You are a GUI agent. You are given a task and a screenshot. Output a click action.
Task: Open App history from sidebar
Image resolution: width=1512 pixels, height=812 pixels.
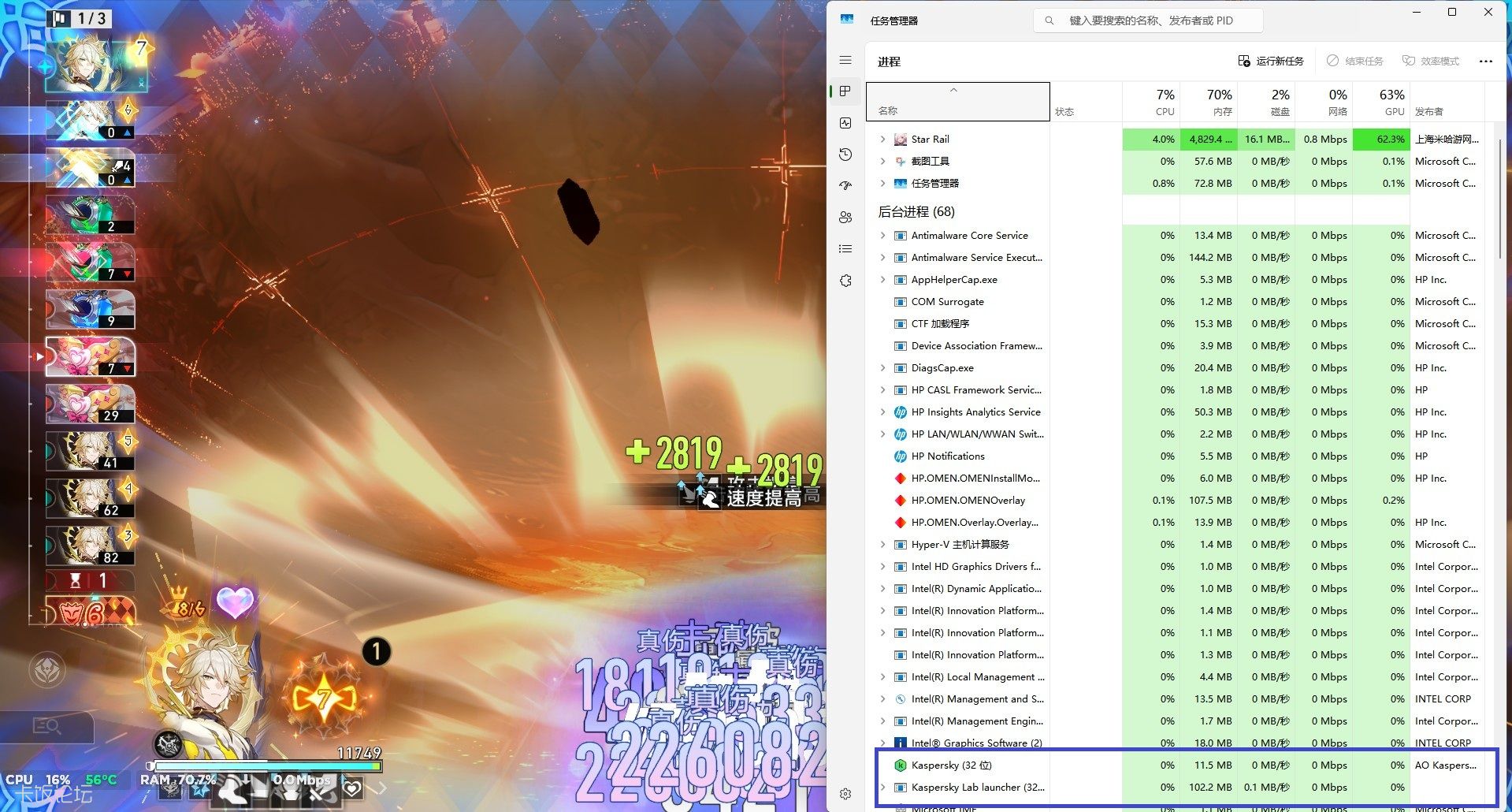tap(845, 155)
